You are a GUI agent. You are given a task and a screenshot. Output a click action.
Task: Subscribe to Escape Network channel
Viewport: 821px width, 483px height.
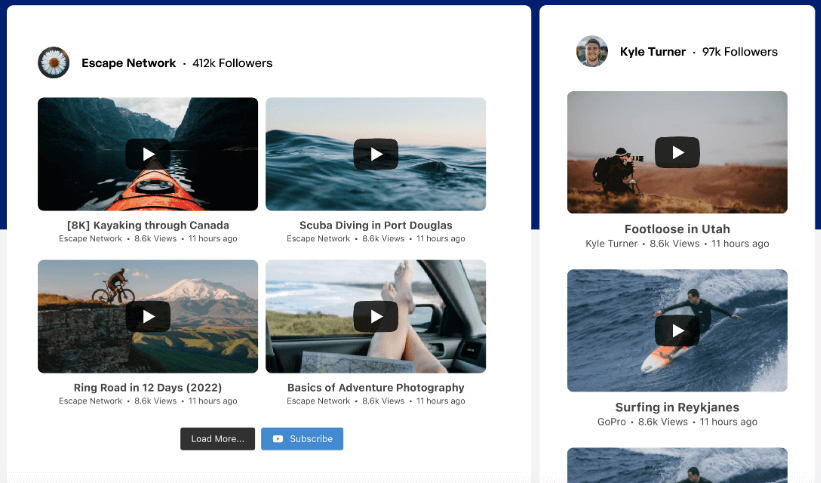pyautogui.click(x=302, y=439)
